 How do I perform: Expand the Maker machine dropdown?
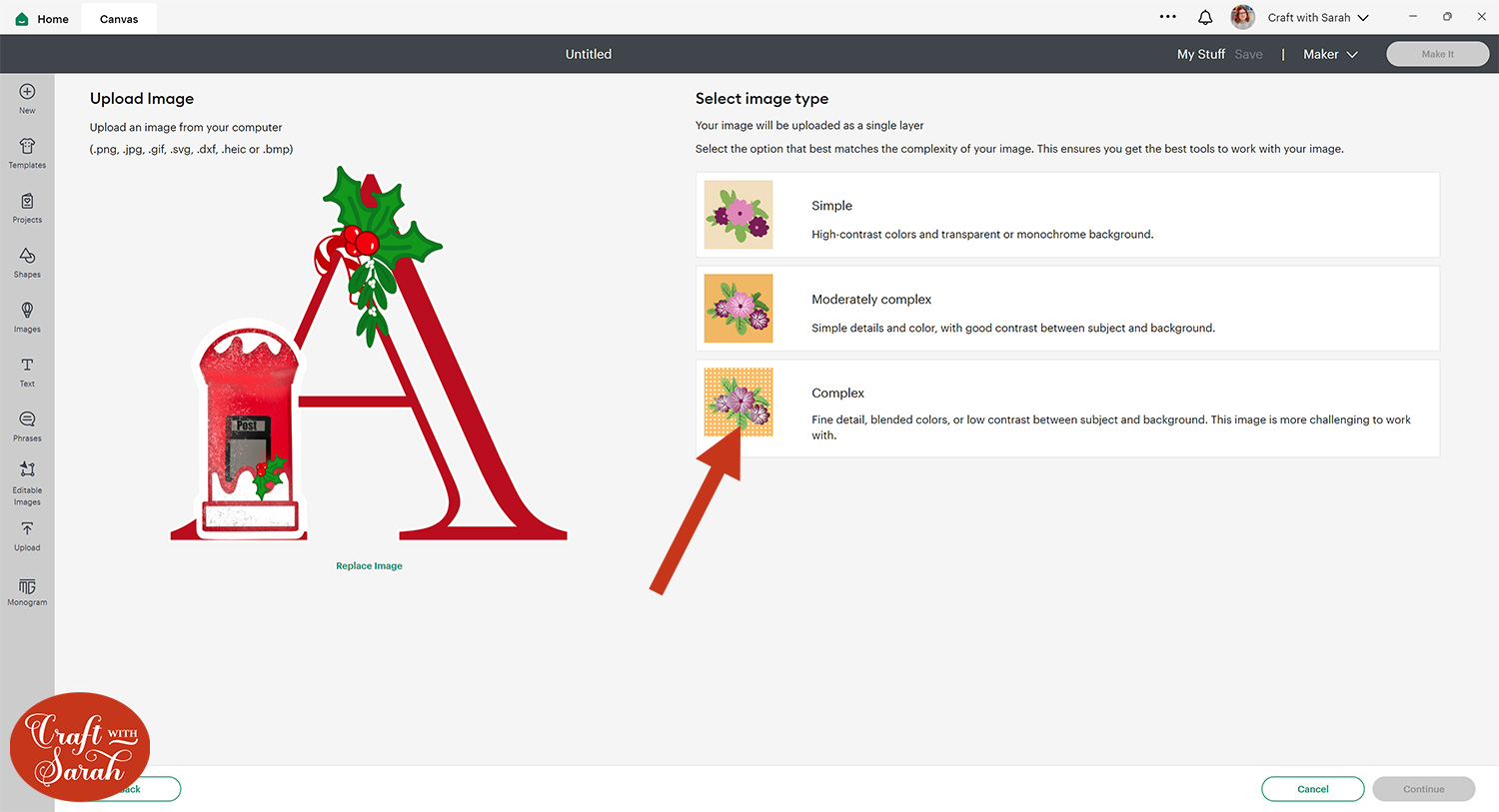(x=1330, y=54)
